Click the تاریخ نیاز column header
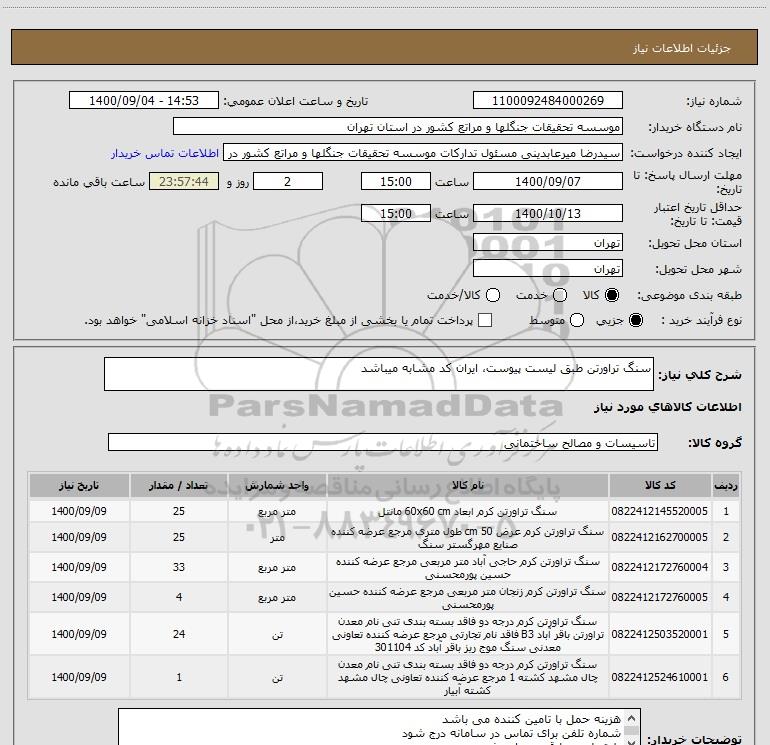 pos(79,485)
